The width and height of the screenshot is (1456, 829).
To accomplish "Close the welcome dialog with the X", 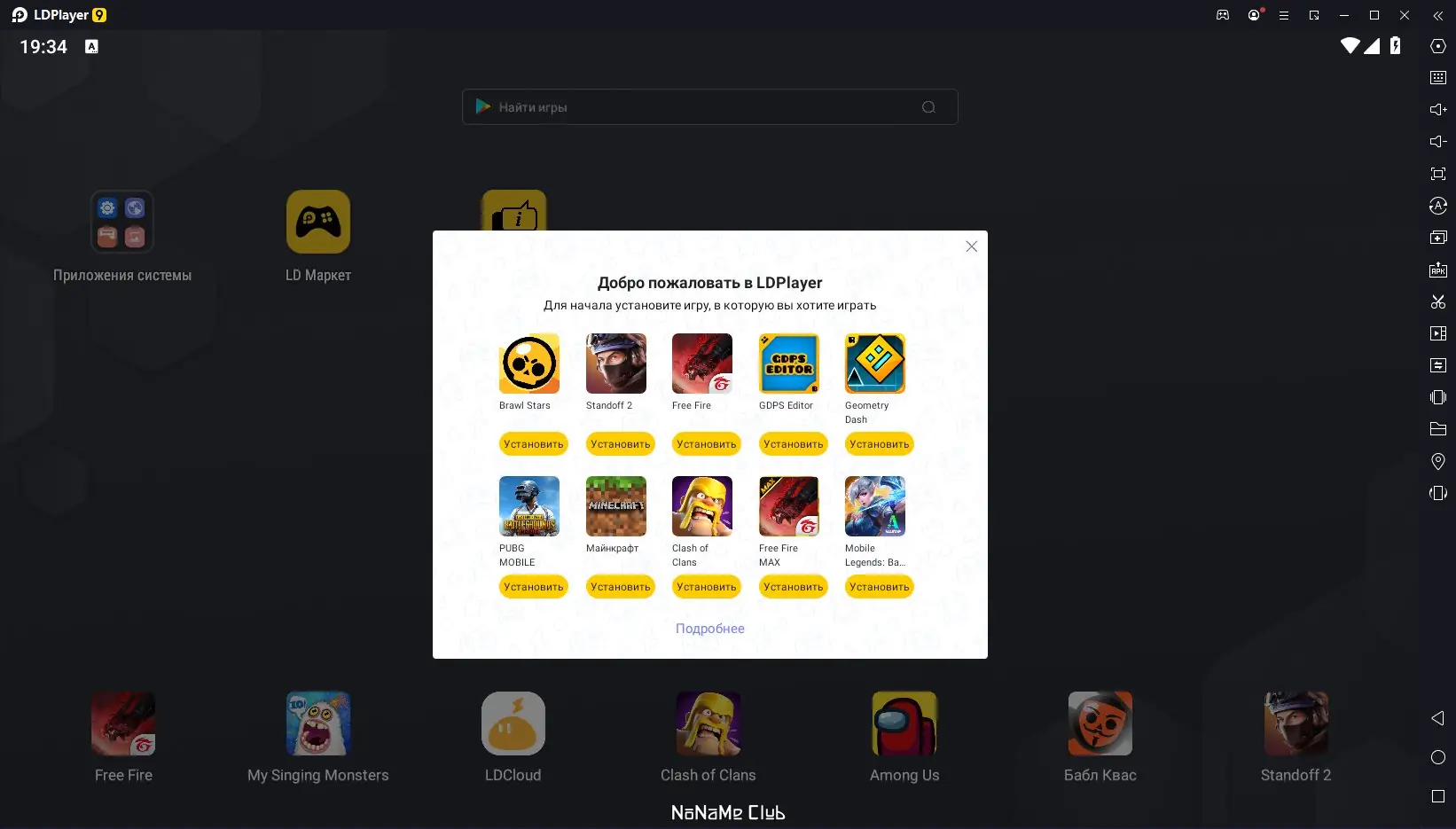I will click(x=972, y=246).
